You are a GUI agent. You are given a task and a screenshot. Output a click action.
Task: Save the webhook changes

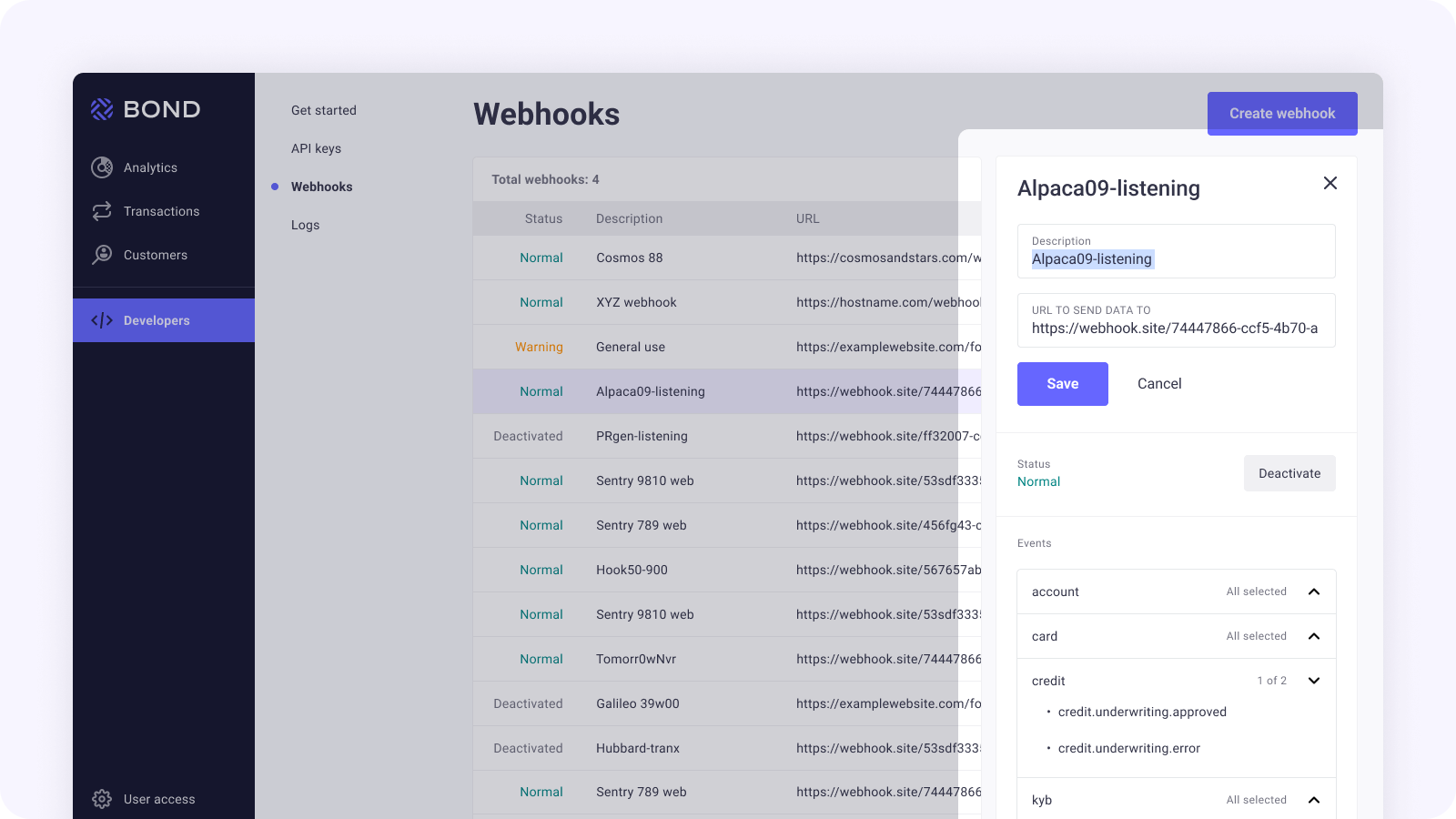pos(1063,384)
